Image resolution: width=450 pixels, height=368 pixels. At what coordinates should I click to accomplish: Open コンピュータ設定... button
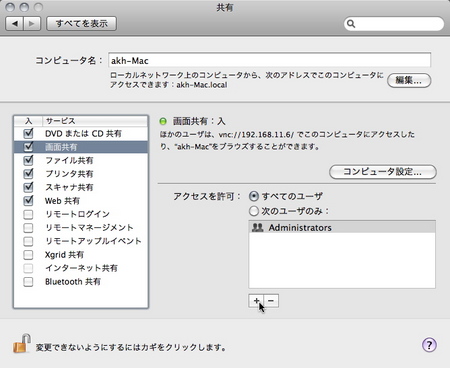pyautogui.click(x=383, y=172)
